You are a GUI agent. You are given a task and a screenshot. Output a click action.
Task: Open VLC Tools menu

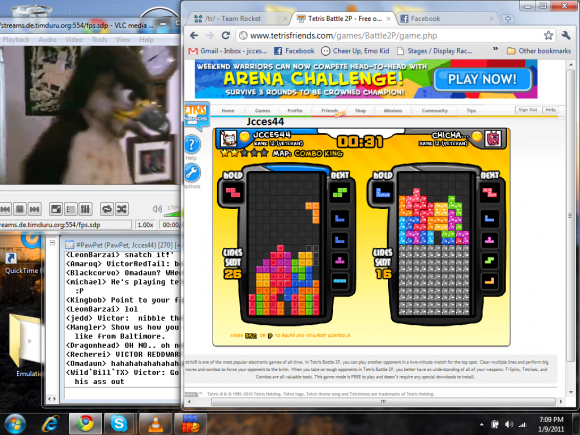[x=99, y=40]
